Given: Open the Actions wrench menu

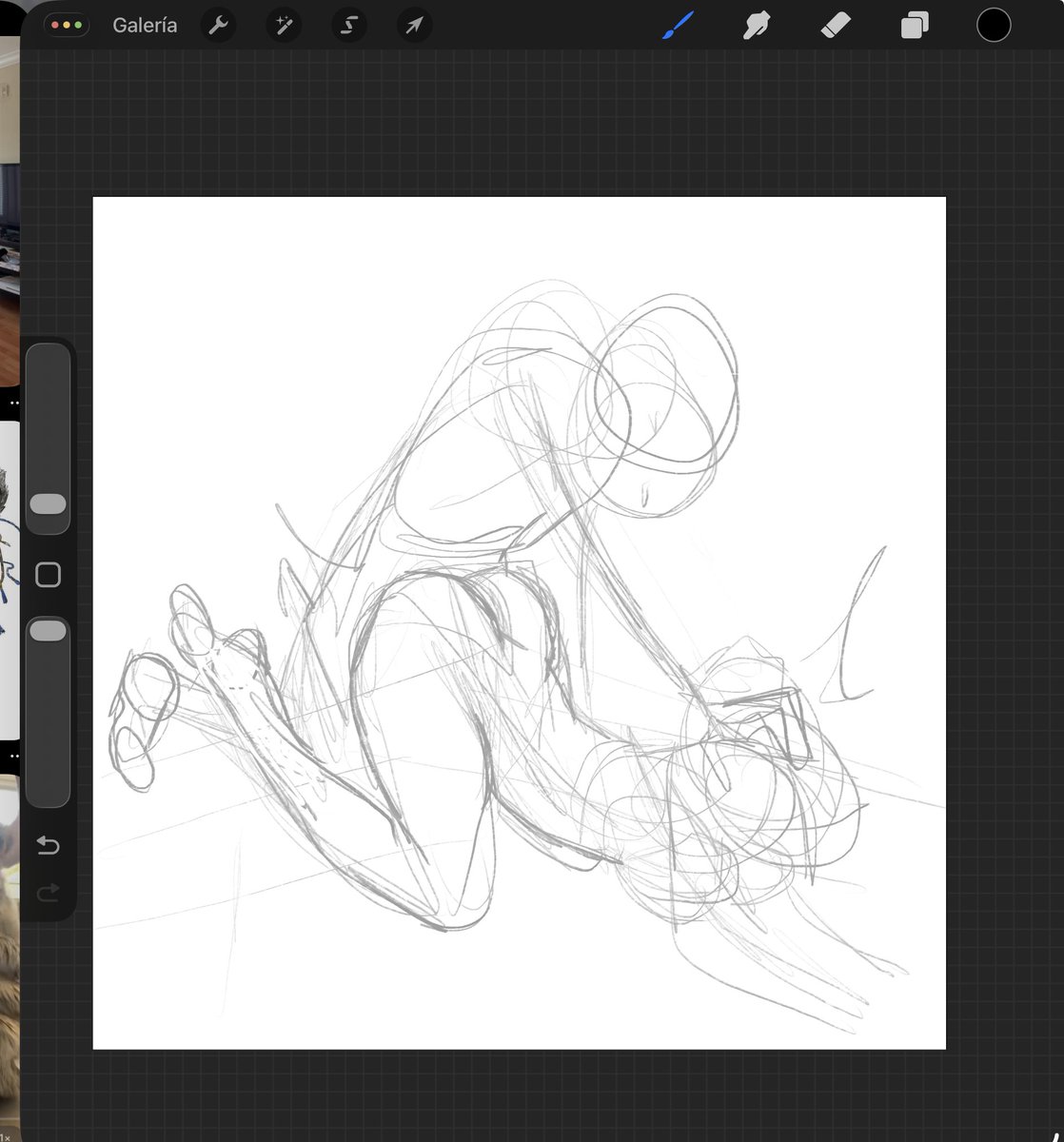Looking at the screenshot, I should pos(218,26).
